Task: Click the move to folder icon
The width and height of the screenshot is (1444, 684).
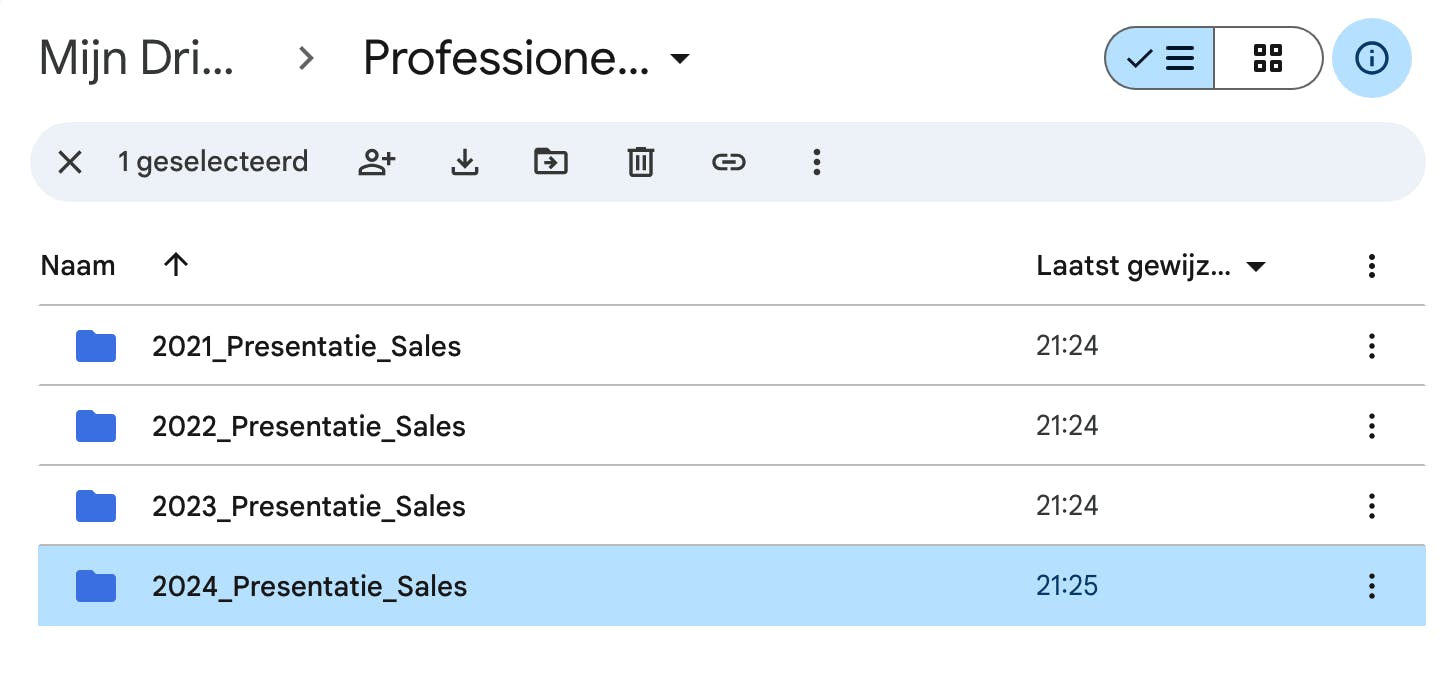Action: [x=551, y=162]
